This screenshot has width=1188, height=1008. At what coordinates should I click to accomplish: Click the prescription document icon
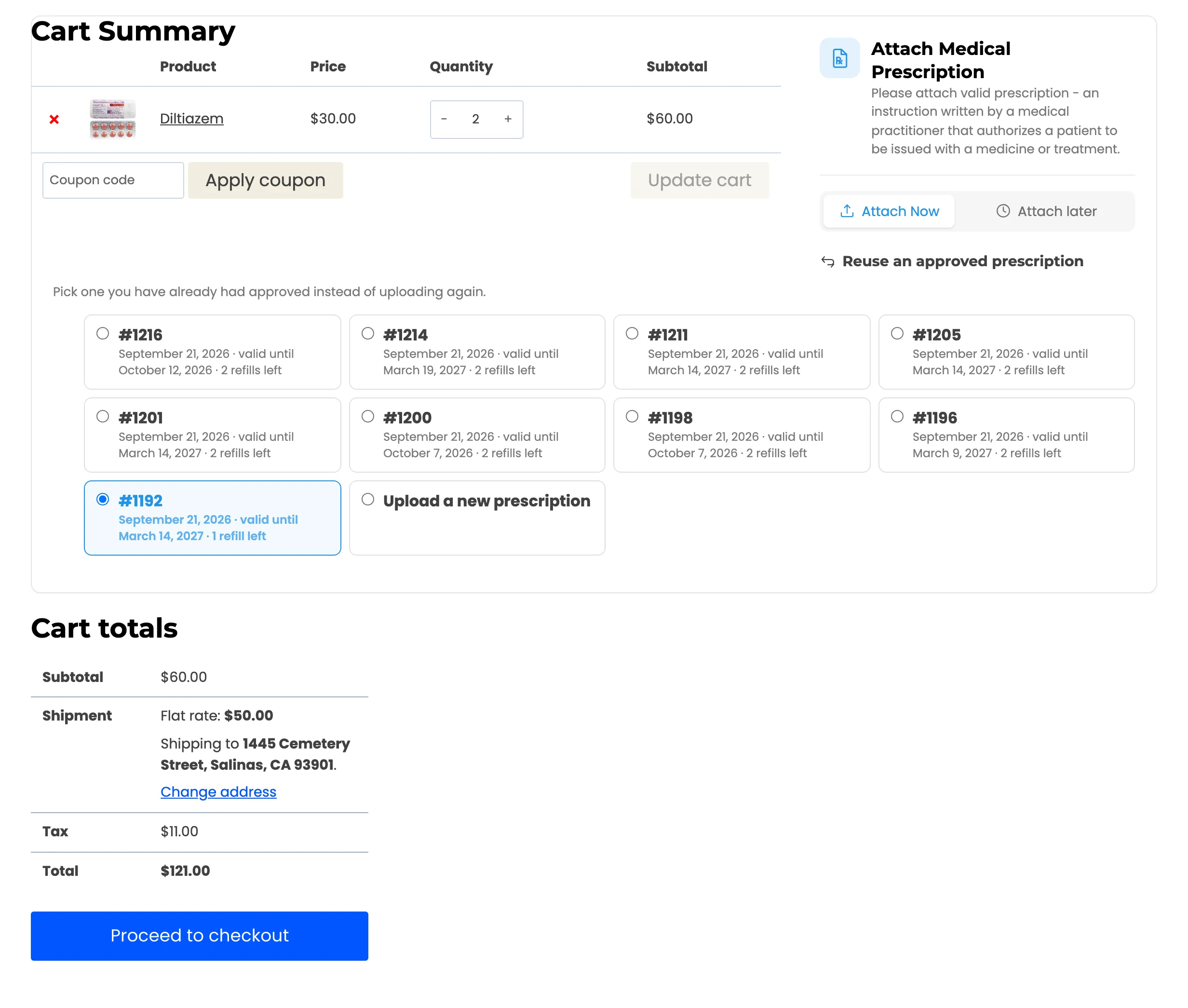tap(839, 58)
